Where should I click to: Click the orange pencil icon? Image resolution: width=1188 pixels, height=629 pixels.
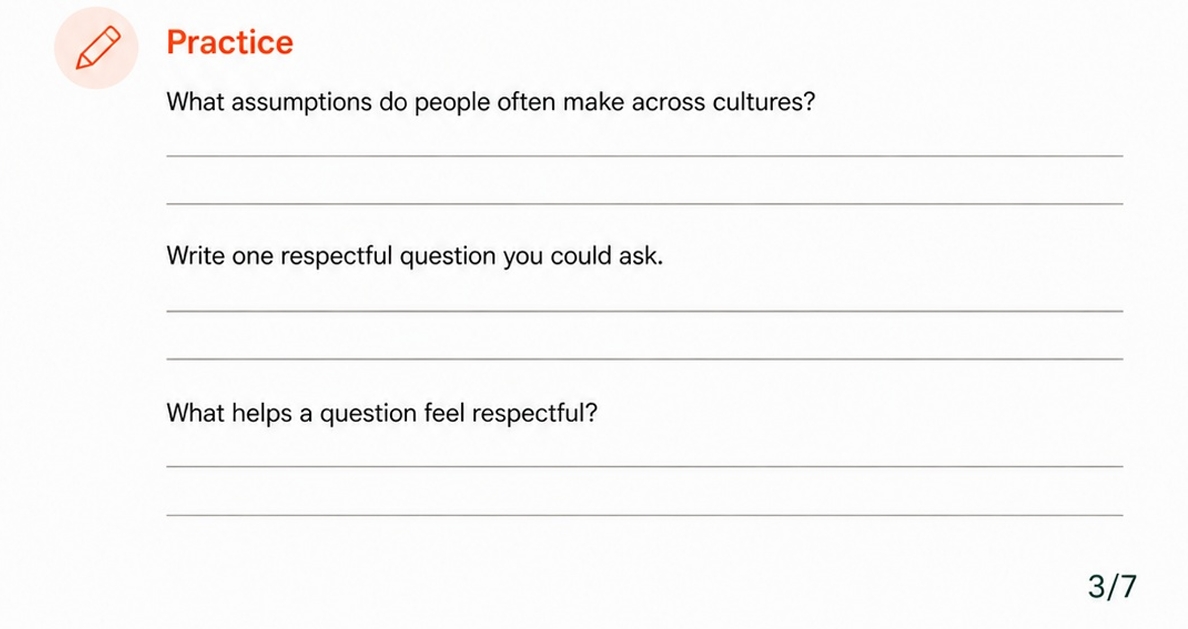pos(96,48)
